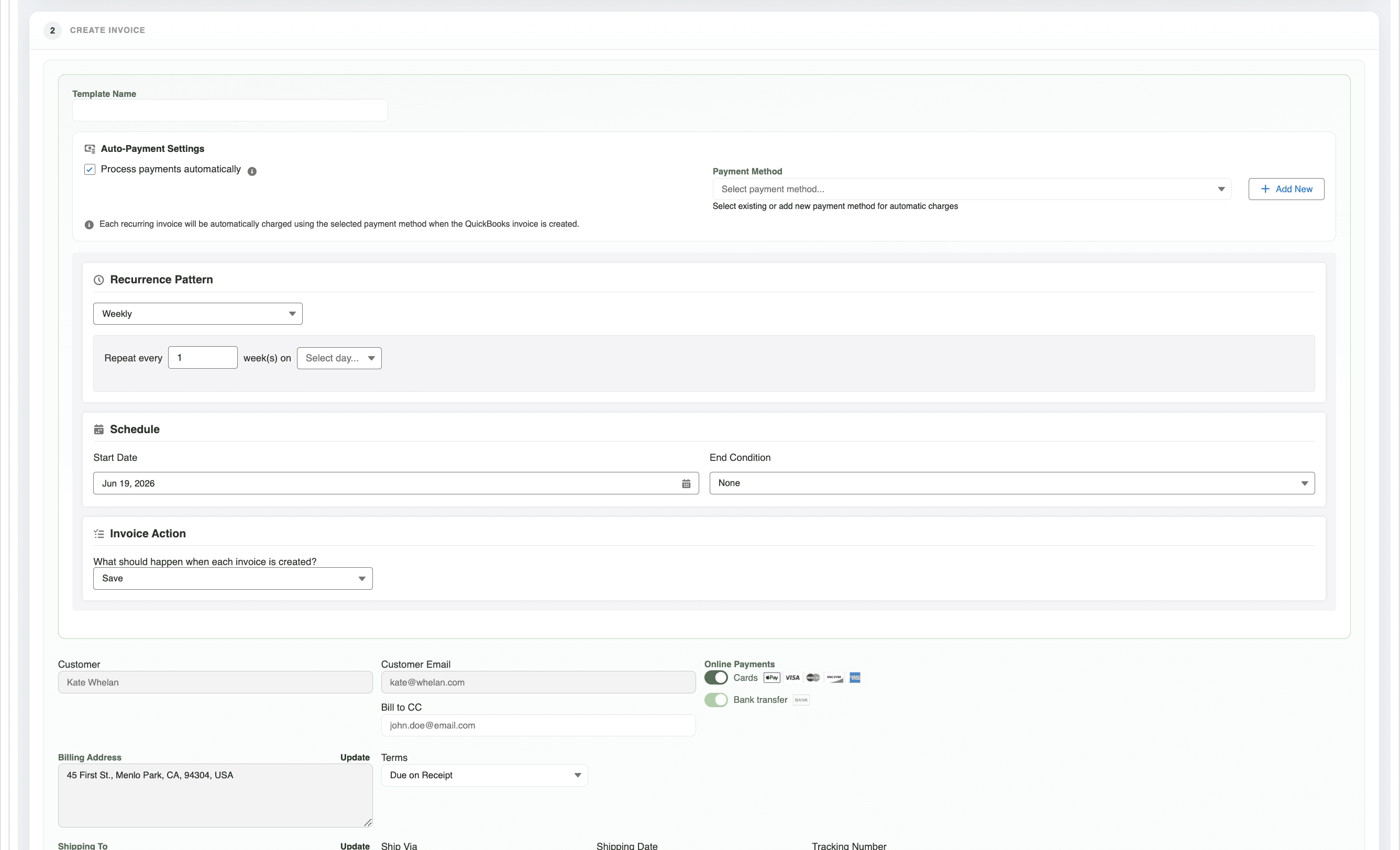Open the Terms Due on Receipt dropdown
Screen dimensions: 1400x850
484,775
